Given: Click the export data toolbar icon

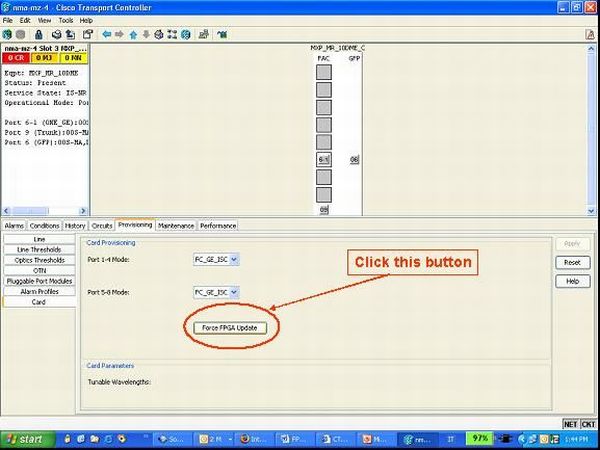Looking at the screenshot, I should tap(70, 35).
